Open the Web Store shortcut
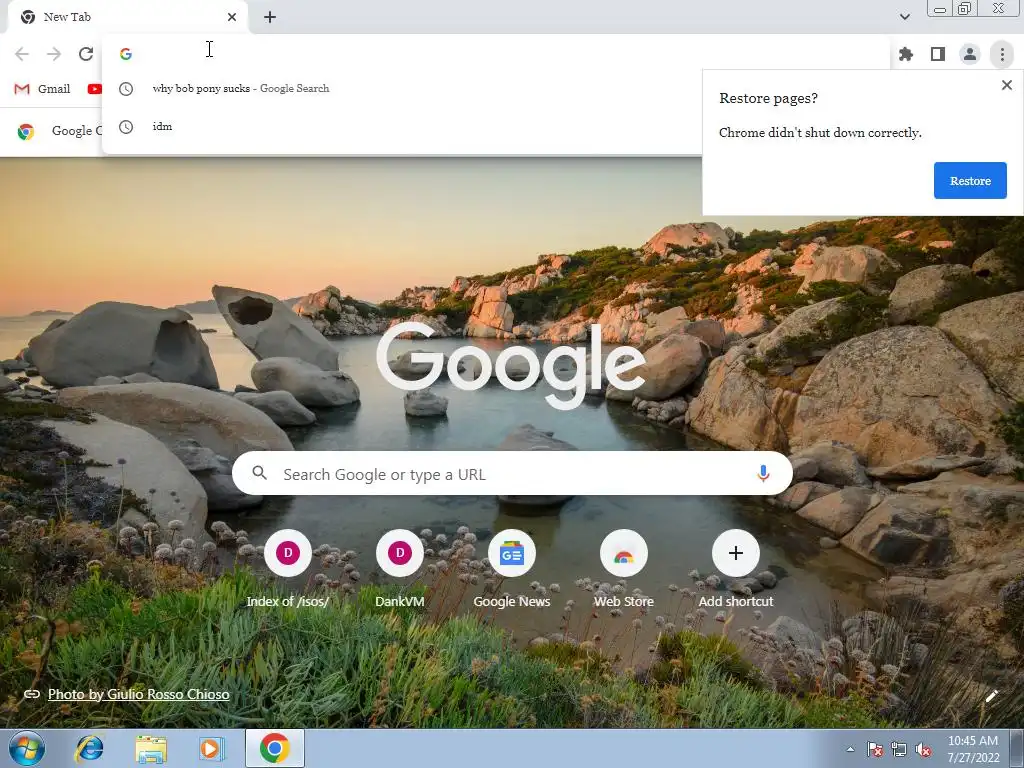 tap(624, 569)
